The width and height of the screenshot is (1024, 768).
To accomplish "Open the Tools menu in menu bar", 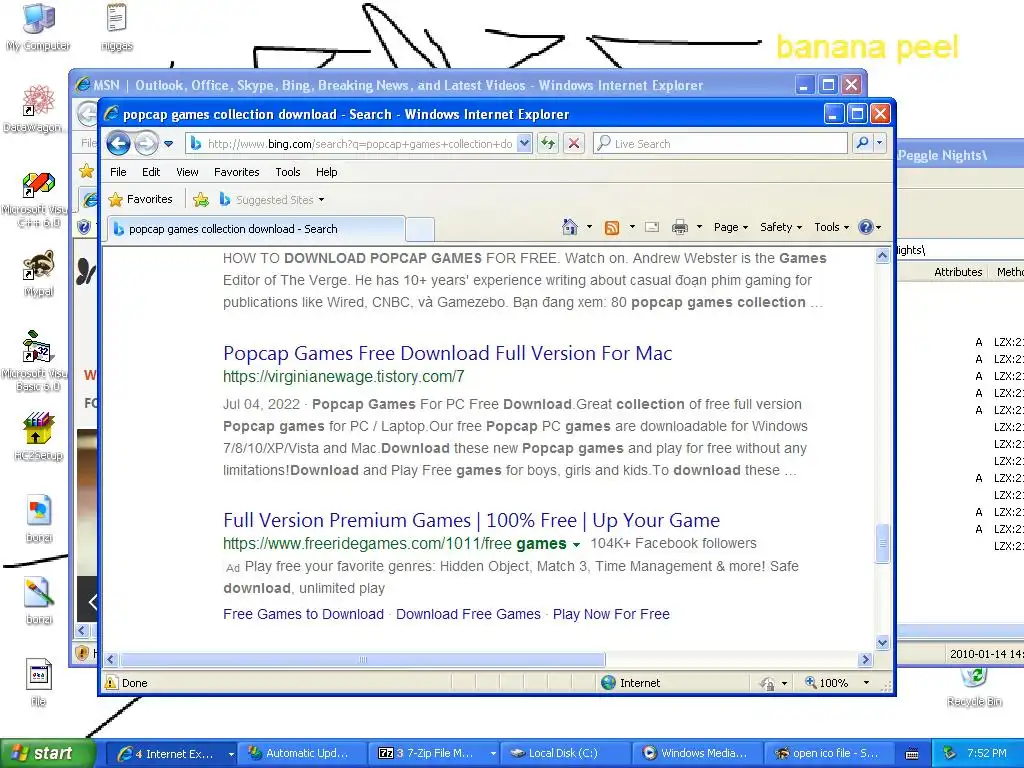I will click(x=287, y=172).
